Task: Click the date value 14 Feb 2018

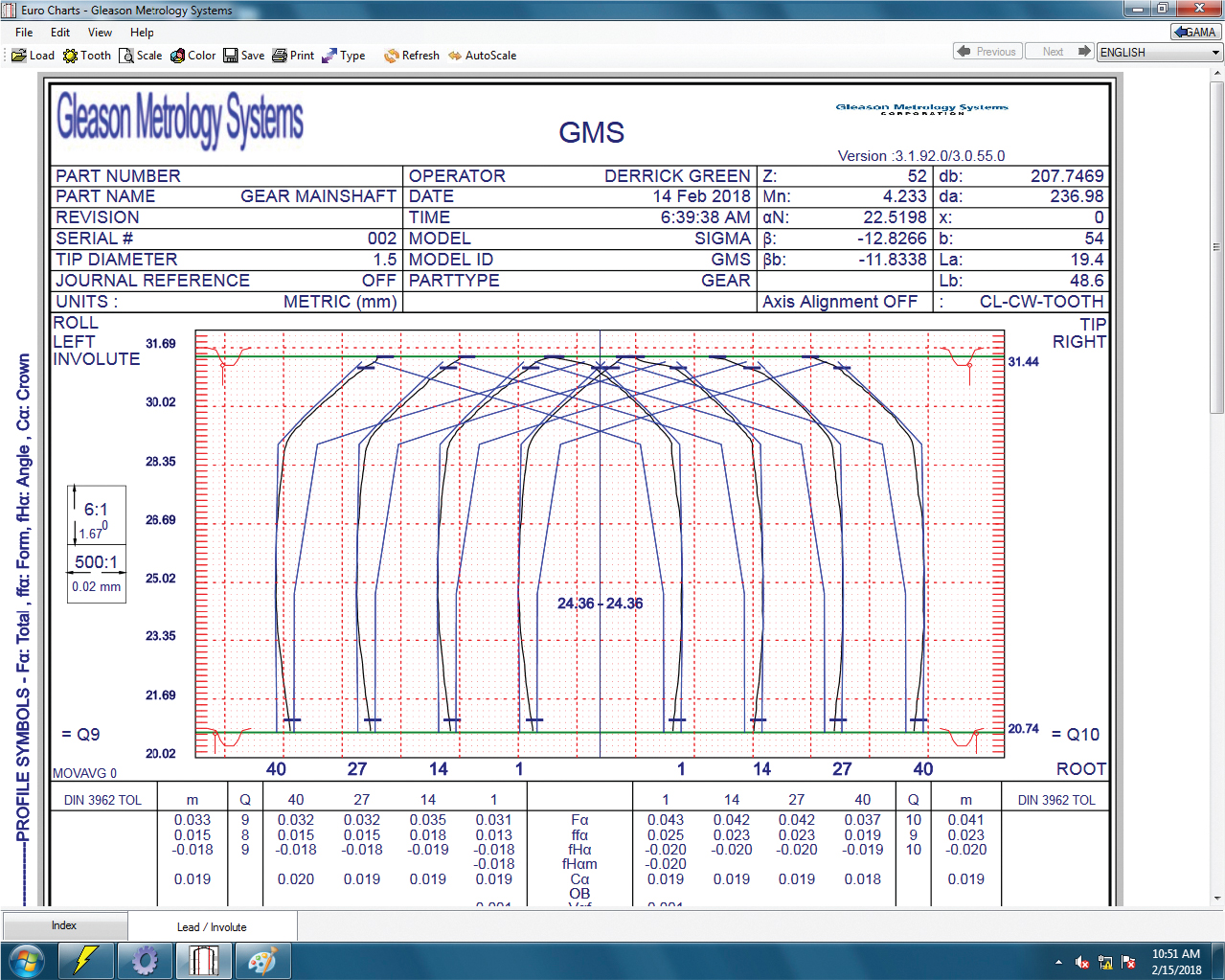Action: (701, 196)
